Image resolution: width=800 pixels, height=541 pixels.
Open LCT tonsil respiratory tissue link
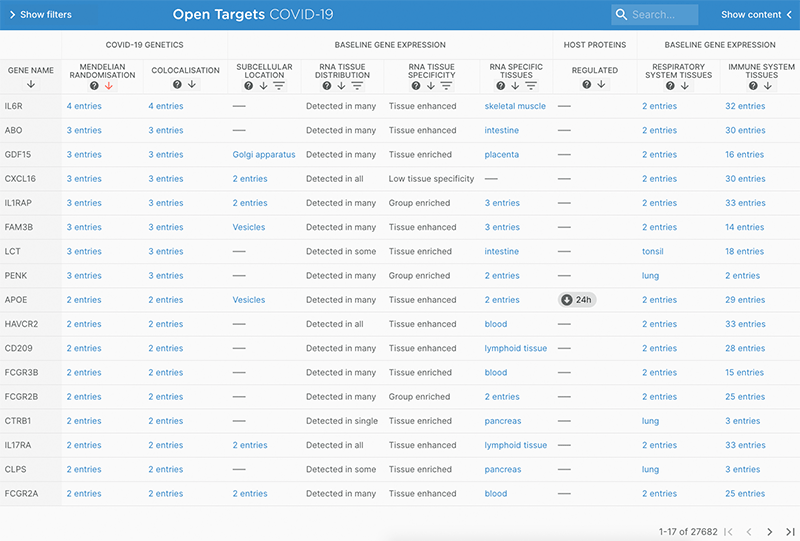point(653,251)
